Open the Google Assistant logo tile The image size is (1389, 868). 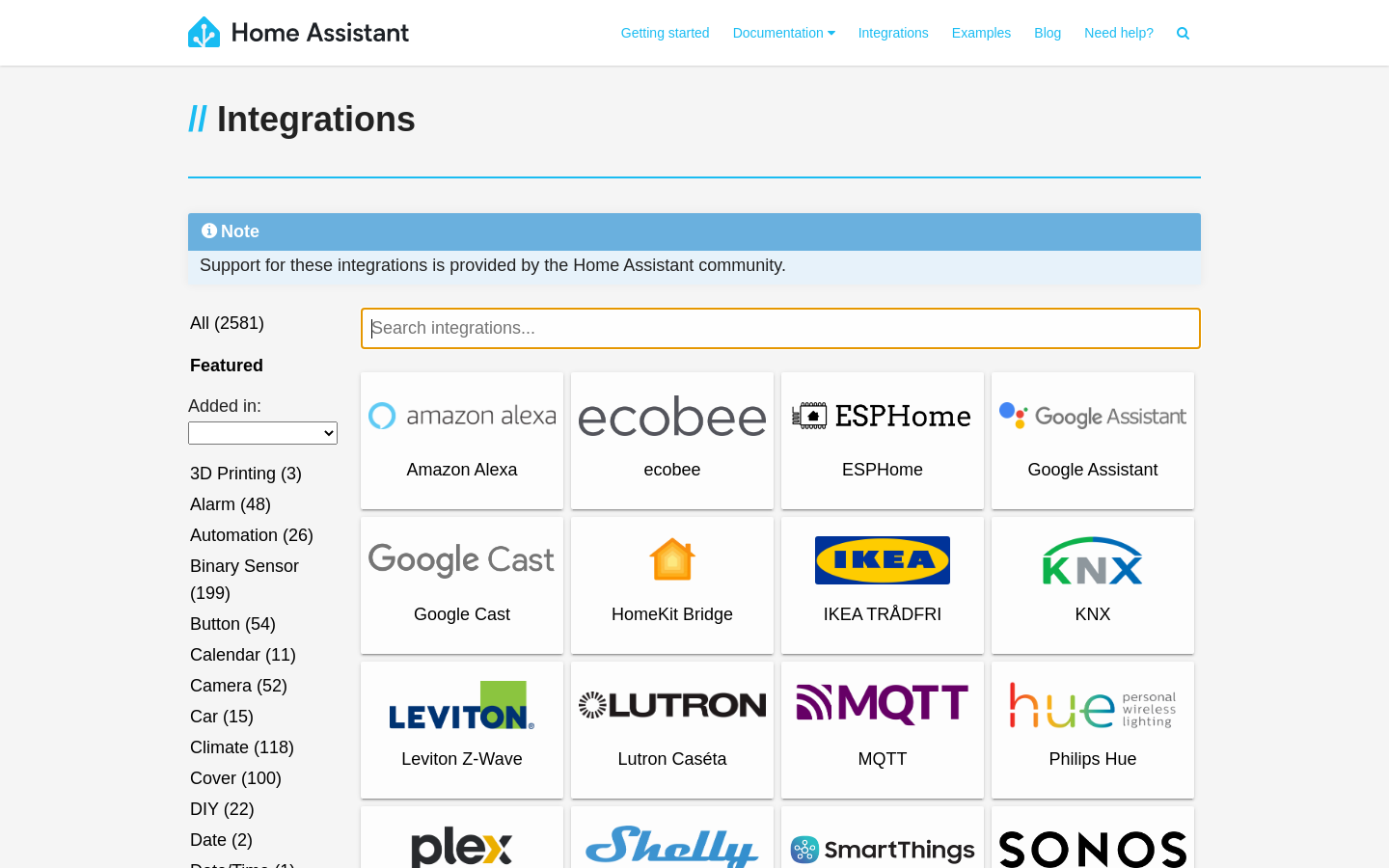pyautogui.click(x=1093, y=417)
